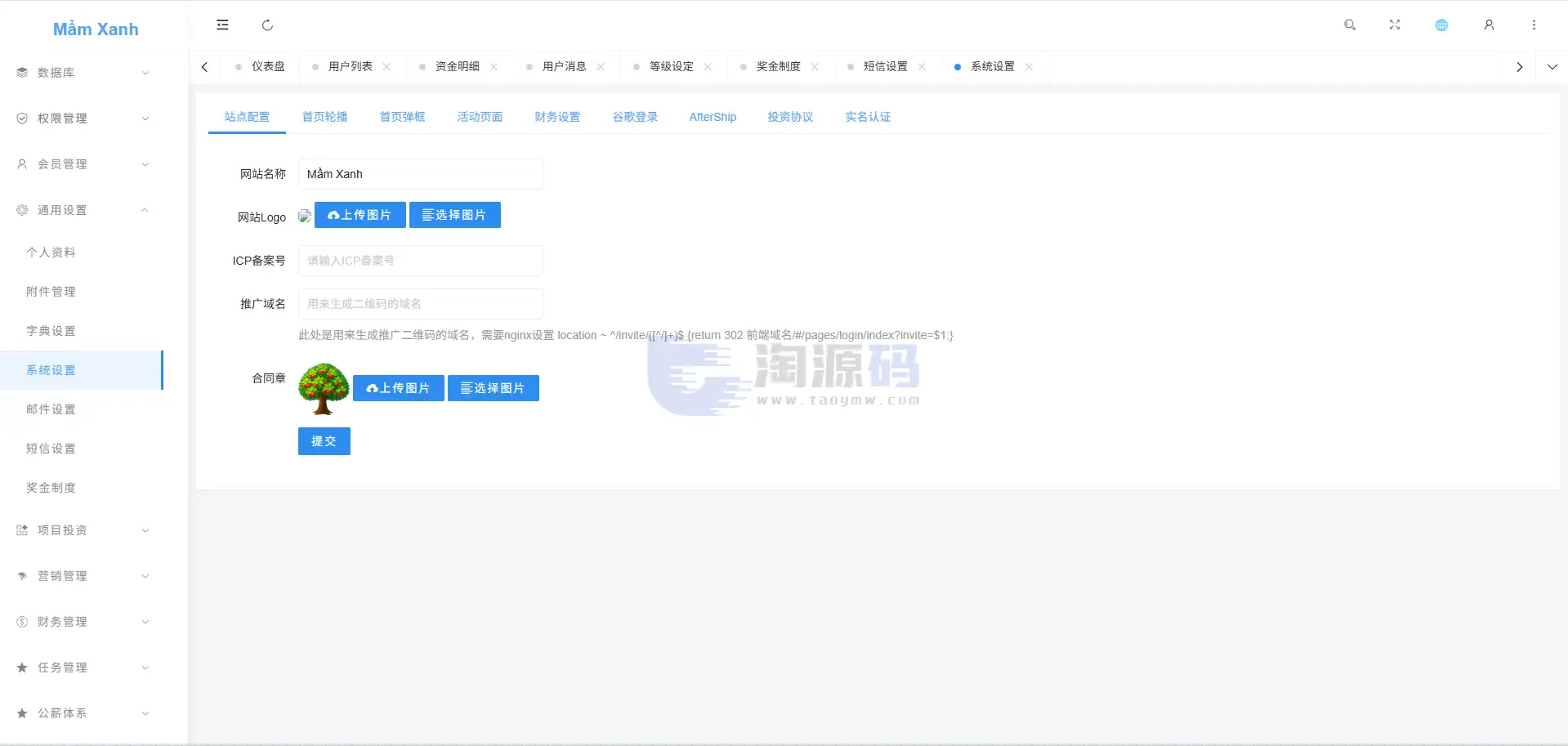Image resolution: width=1568 pixels, height=746 pixels.
Task: Click 选择图片 for 网站Logo
Action: point(454,215)
